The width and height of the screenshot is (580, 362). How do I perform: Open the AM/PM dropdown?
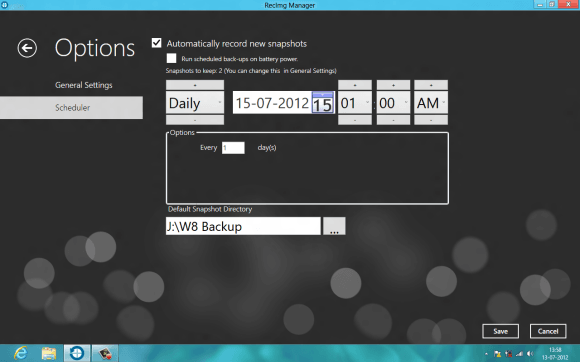tap(431, 103)
